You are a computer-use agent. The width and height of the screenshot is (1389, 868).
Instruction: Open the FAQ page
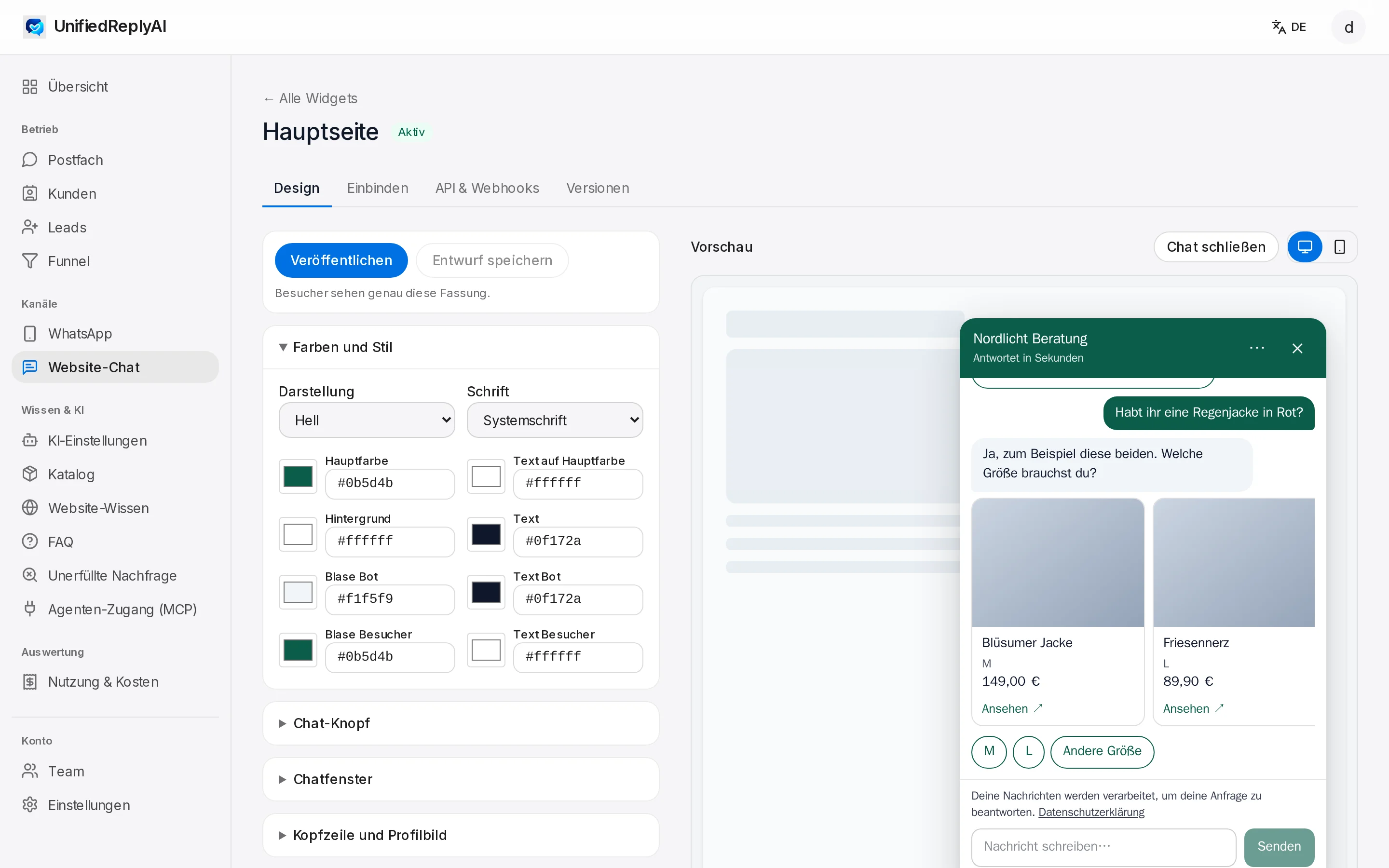[115, 542]
